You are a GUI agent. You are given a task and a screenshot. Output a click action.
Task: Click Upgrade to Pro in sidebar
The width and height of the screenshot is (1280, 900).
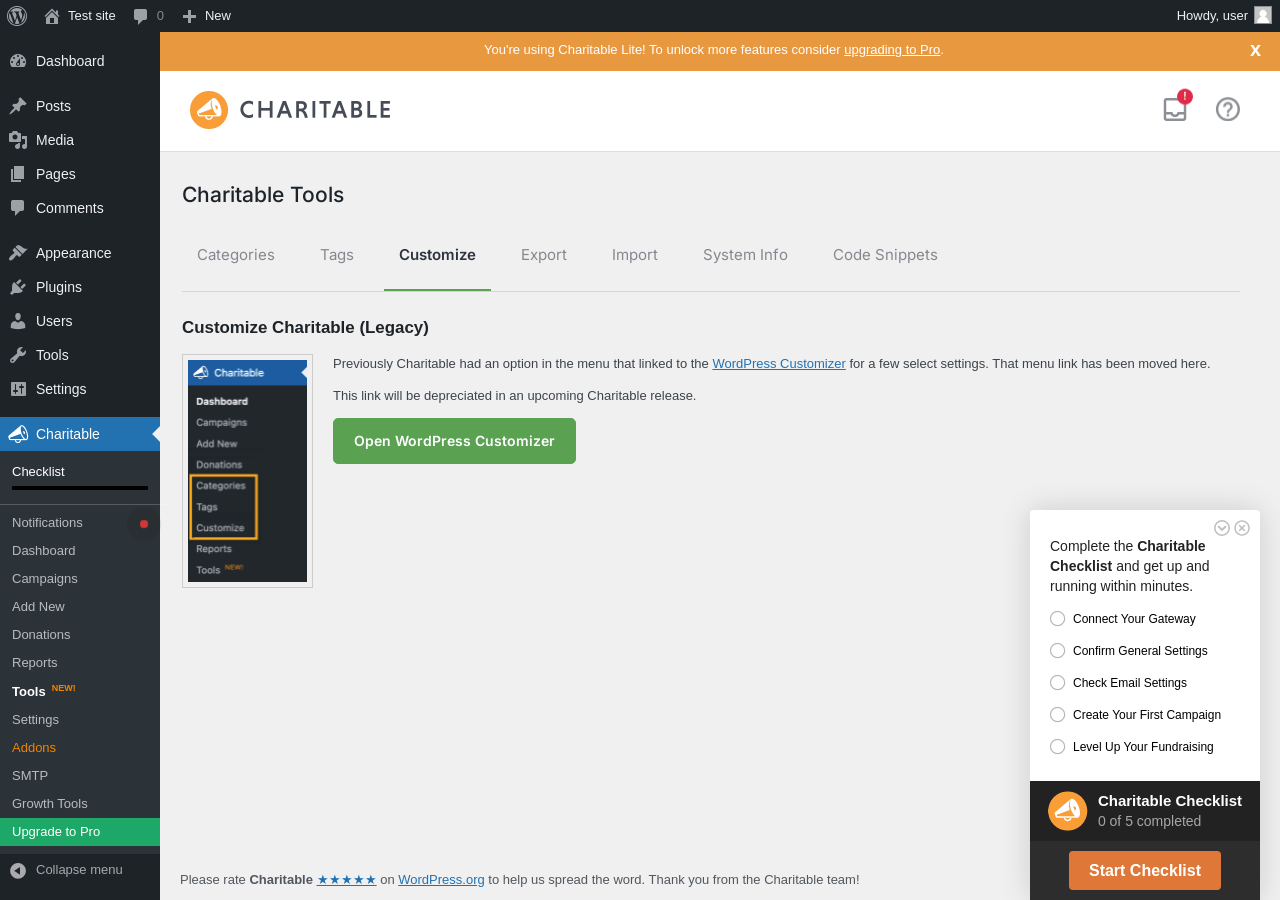[80, 832]
